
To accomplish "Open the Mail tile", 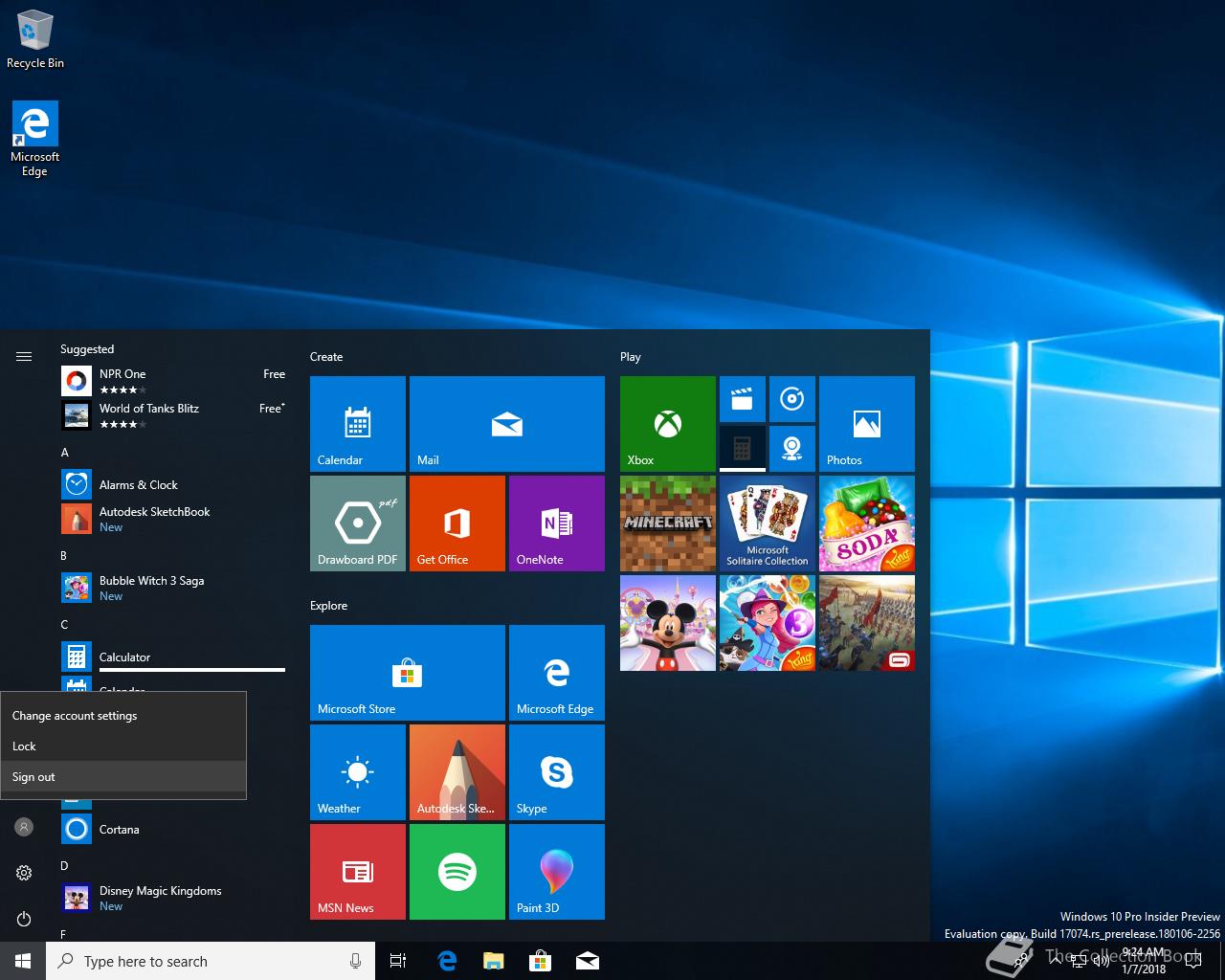I will (x=507, y=424).
